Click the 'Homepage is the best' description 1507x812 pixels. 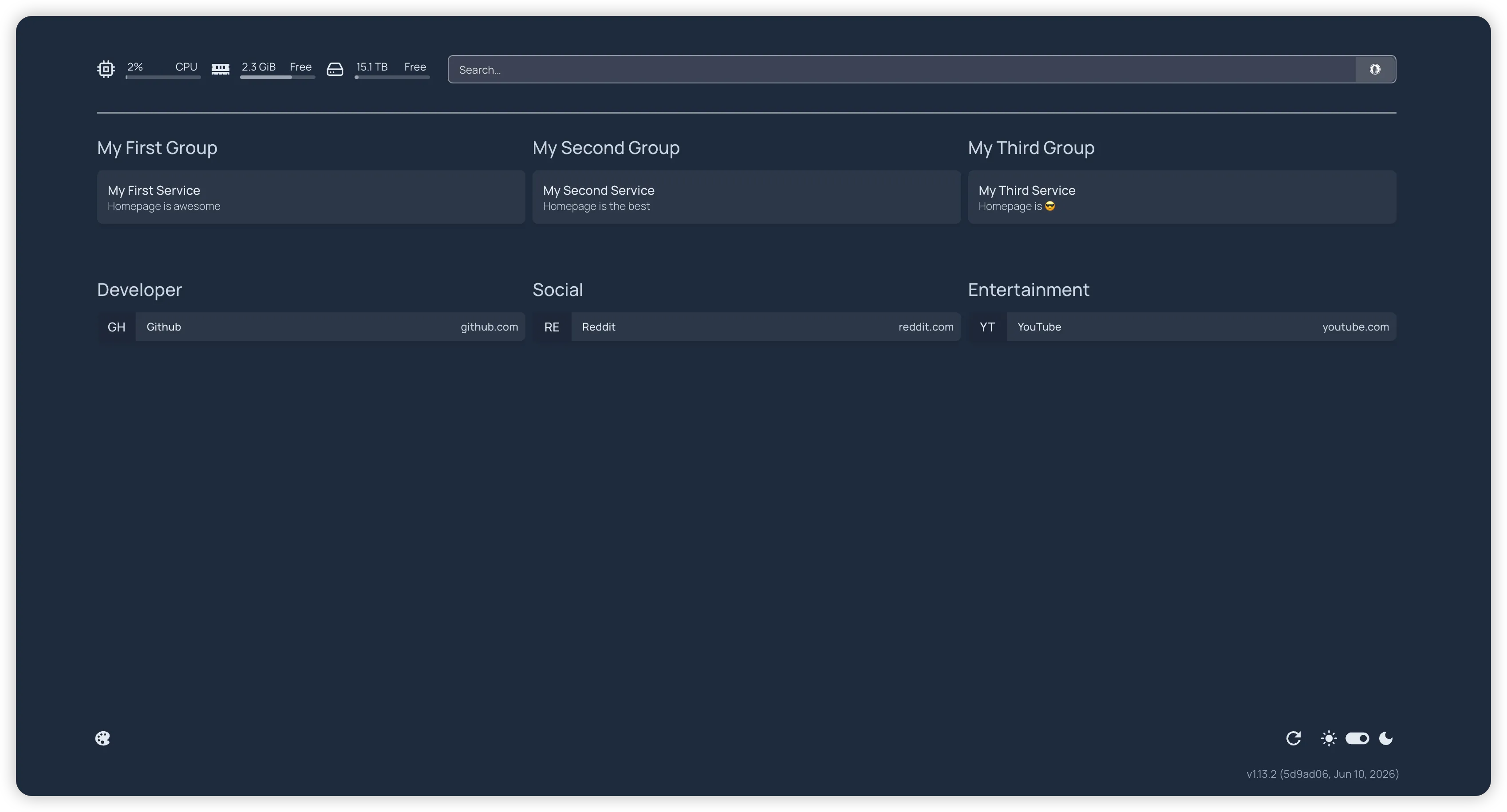tap(596, 206)
